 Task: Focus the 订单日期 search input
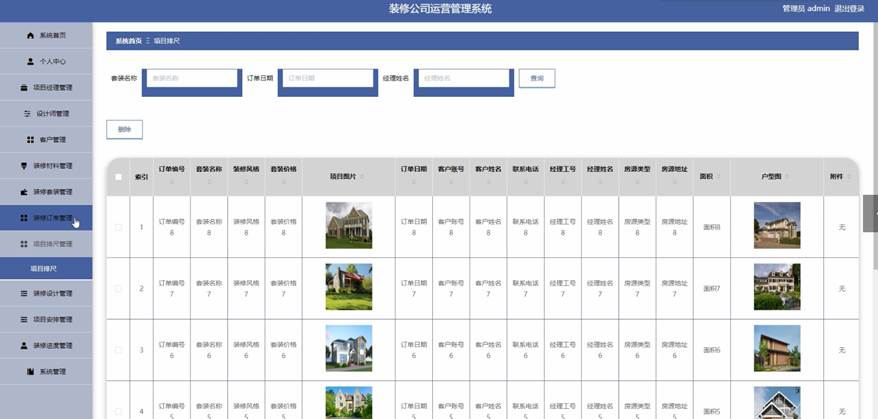(x=328, y=78)
